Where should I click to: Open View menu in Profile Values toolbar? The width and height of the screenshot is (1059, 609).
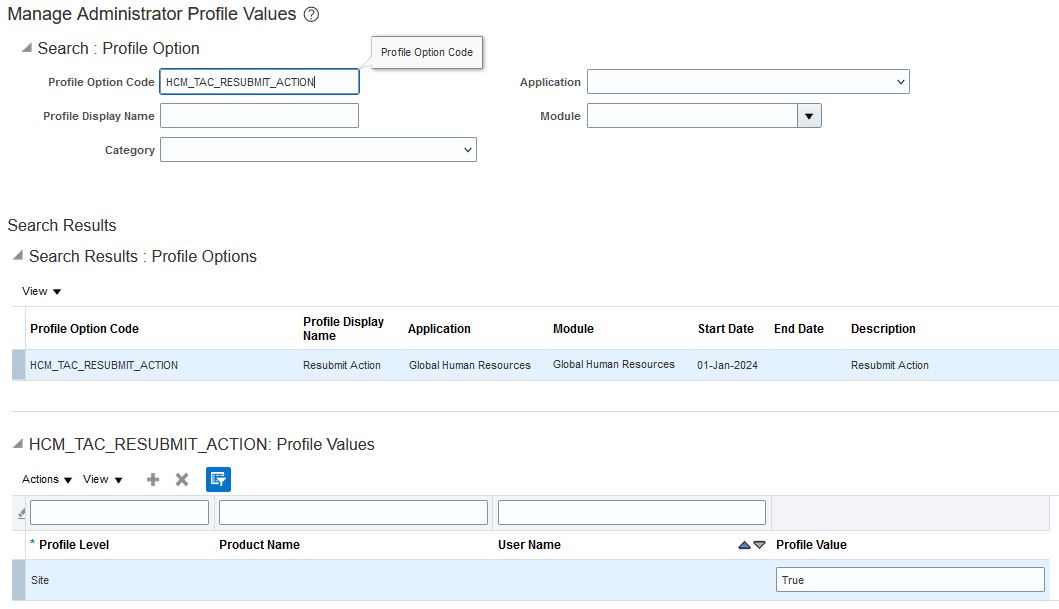(x=103, y=480)
